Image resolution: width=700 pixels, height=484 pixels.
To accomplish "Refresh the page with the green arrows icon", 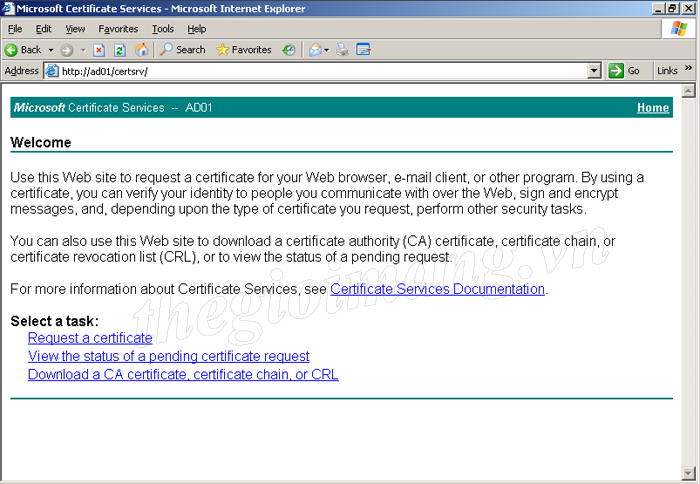I will [x=120, y=50].
